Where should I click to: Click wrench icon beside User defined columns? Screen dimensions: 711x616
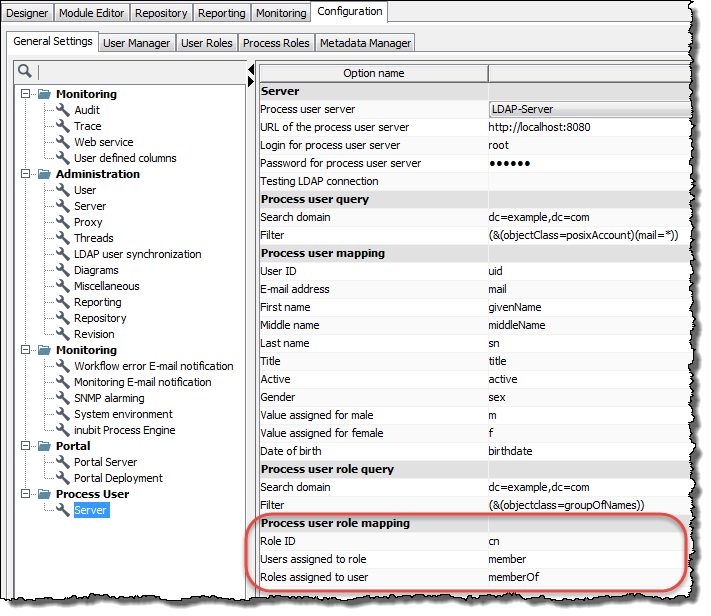(63, 158)
